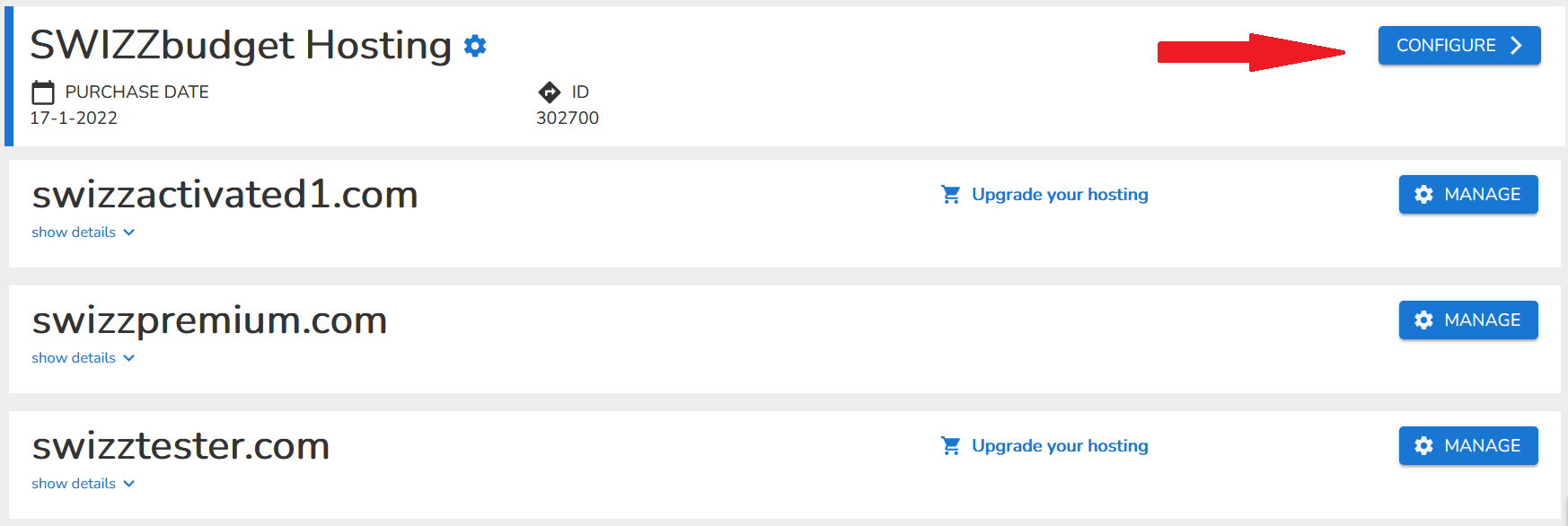
Task: Click the gear icon on swizztester.com's Manage button
Action: pyautogui.click(x=1423, y=446)
